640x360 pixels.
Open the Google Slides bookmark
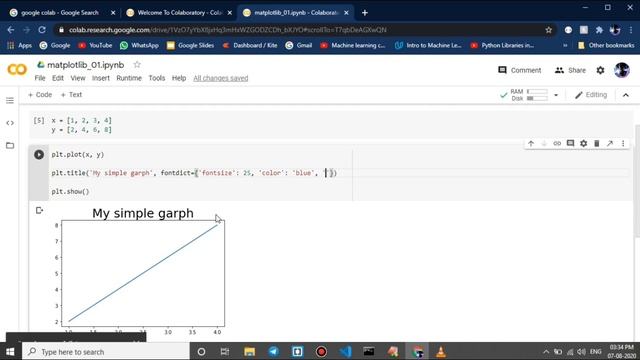click(x=190, y=45)
